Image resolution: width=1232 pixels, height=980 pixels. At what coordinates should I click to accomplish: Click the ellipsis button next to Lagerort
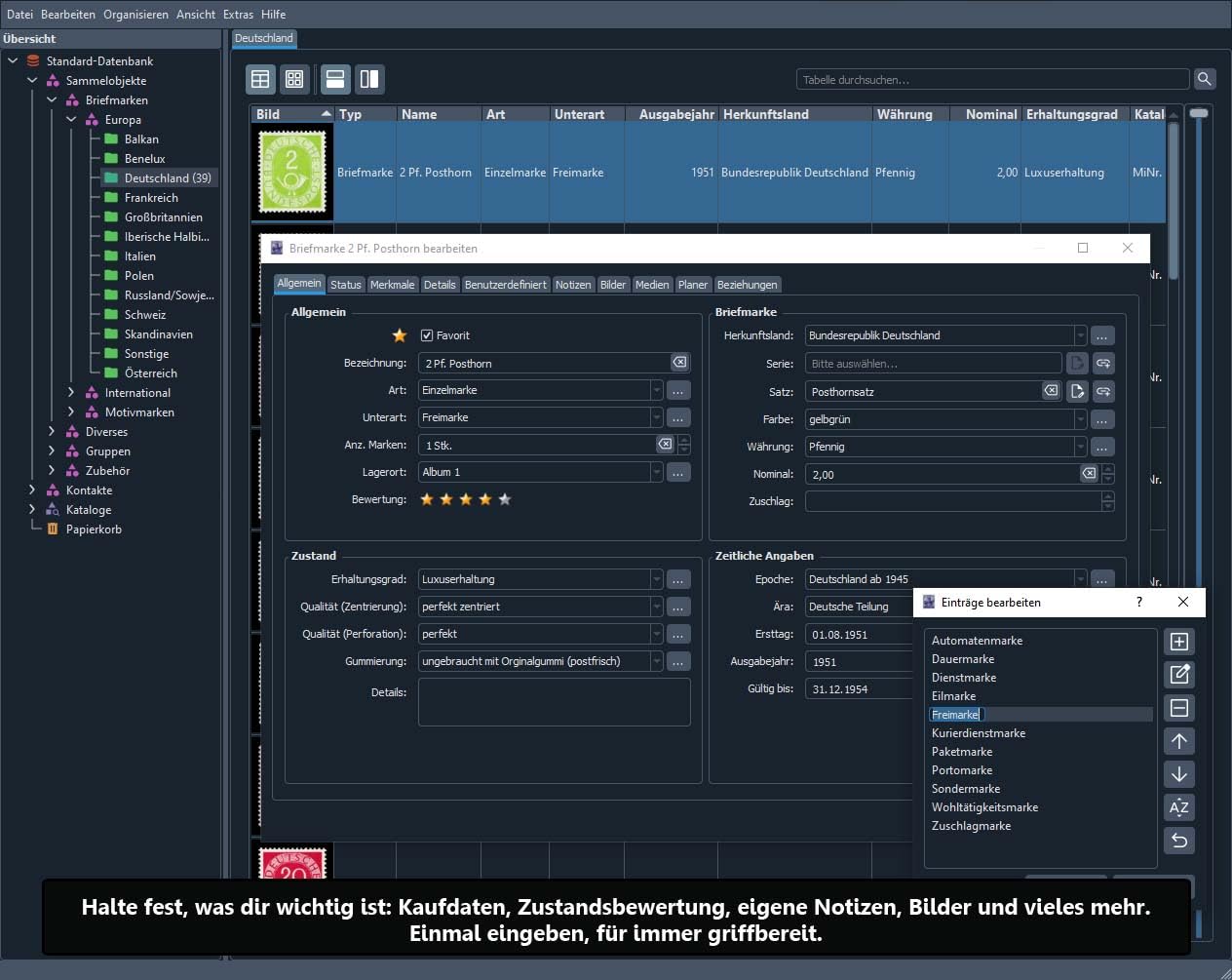[678, 472]
